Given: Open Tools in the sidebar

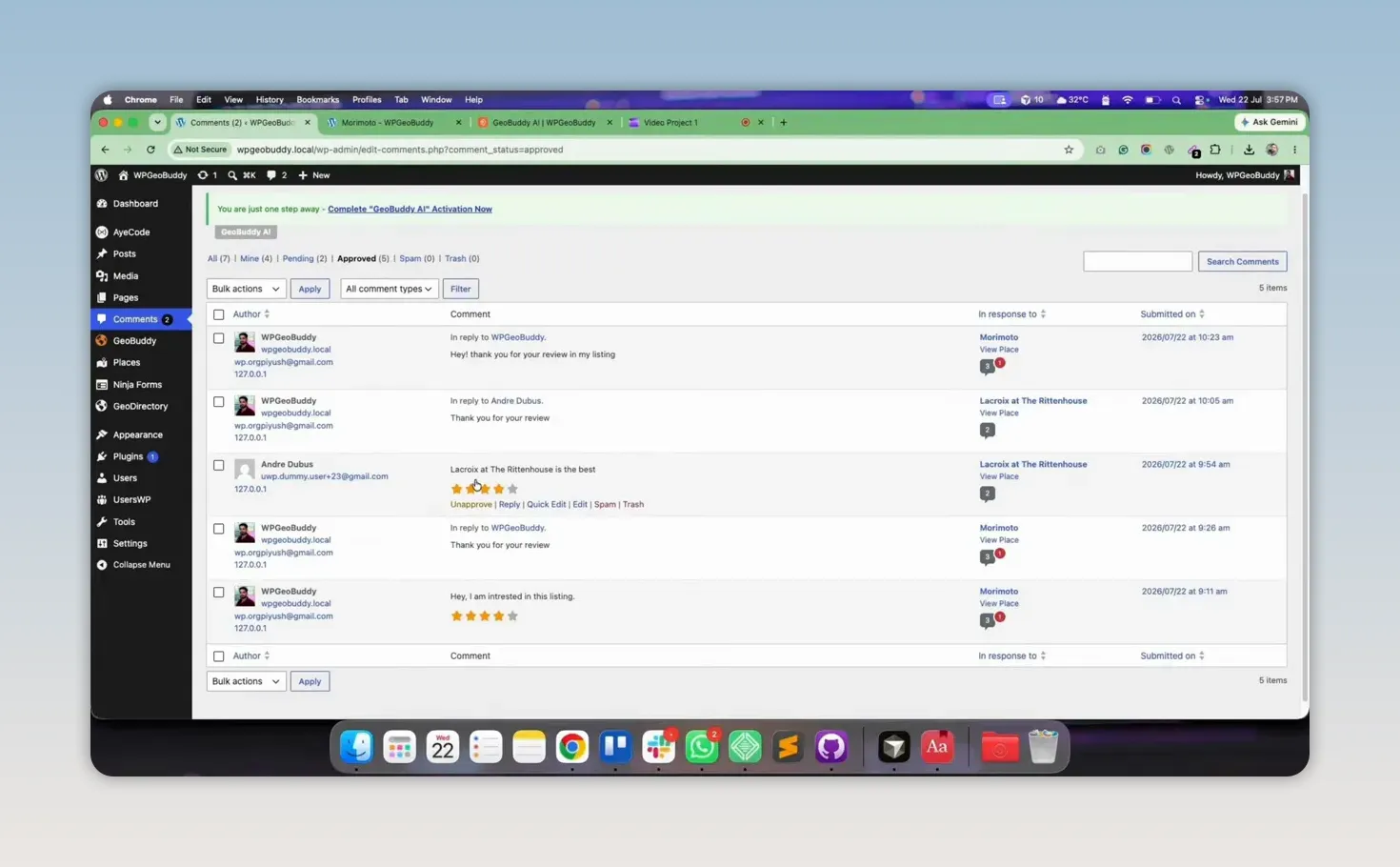Looking at the screenshot, I should click(x=124, y=522).
